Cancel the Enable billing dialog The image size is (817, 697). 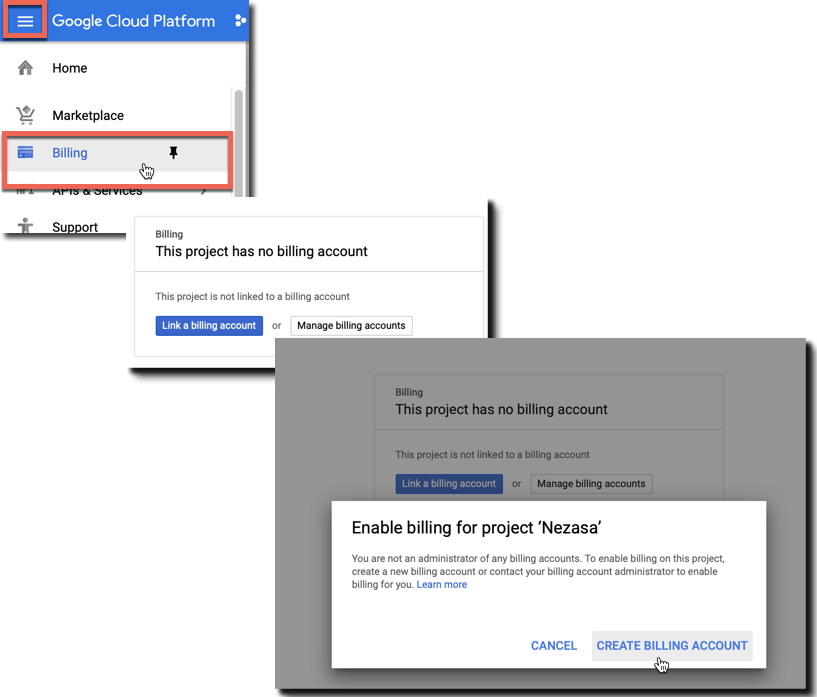click(x=554, y=646)
